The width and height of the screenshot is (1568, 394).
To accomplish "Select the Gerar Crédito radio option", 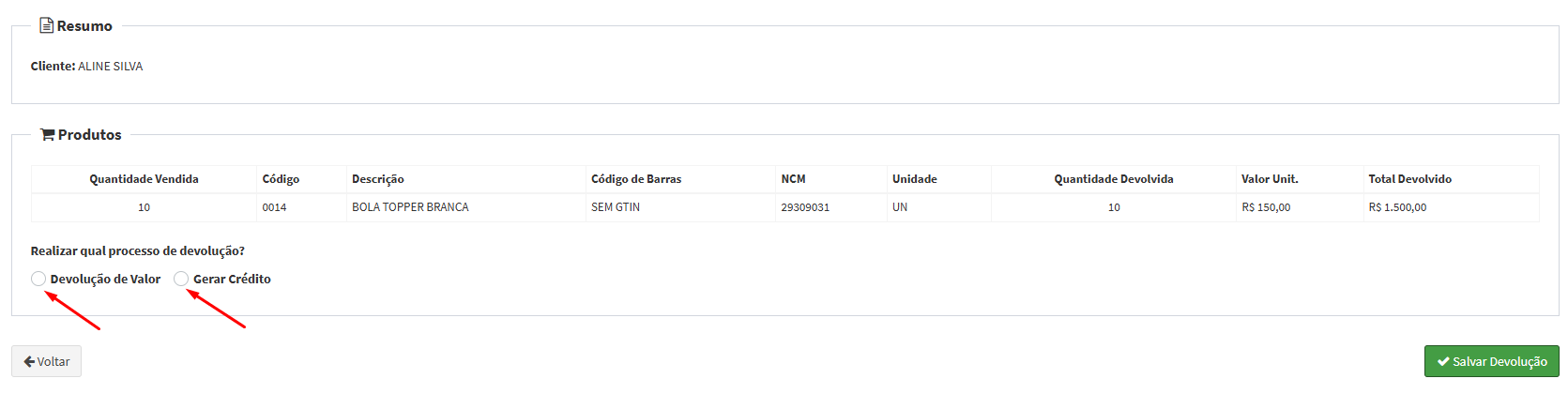I will coord(181,279).
